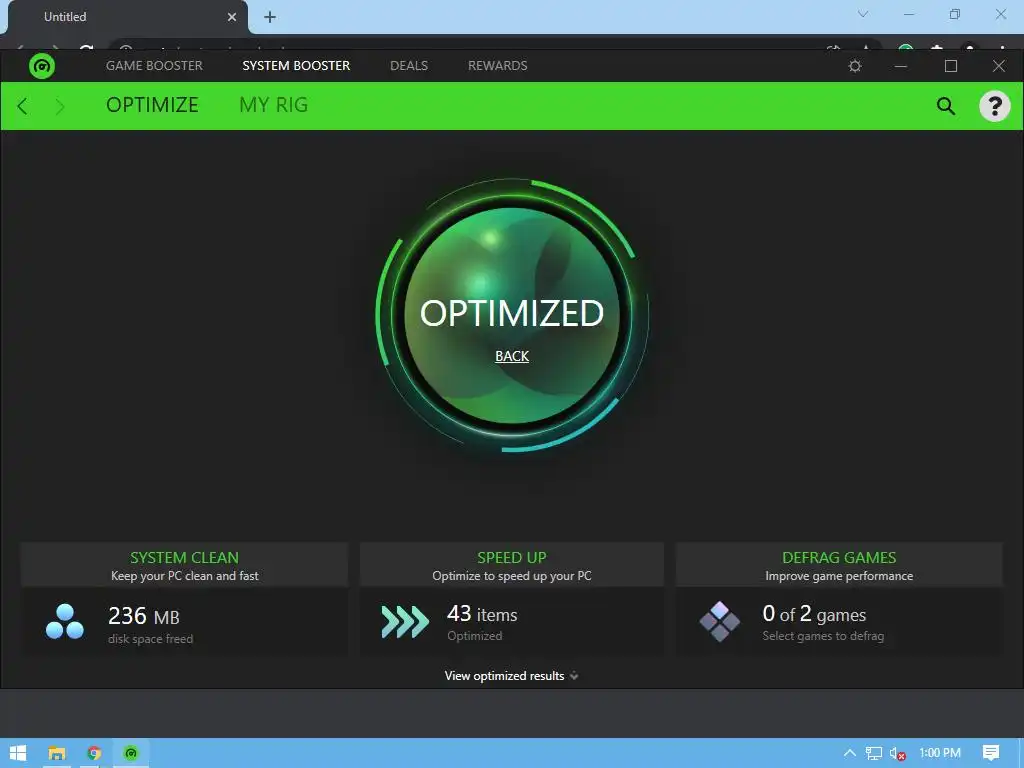1024x768 pixels.
Task: Close the Untitled browser tab
Action: [232, 17]
